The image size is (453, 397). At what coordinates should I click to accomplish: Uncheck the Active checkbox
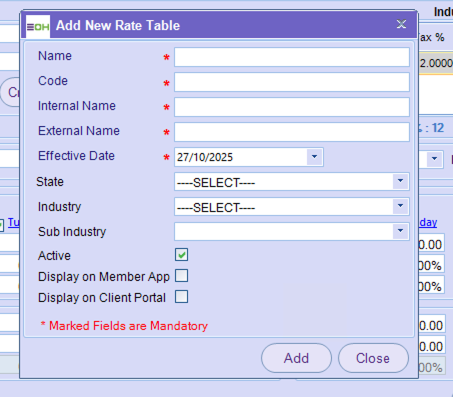181,255
